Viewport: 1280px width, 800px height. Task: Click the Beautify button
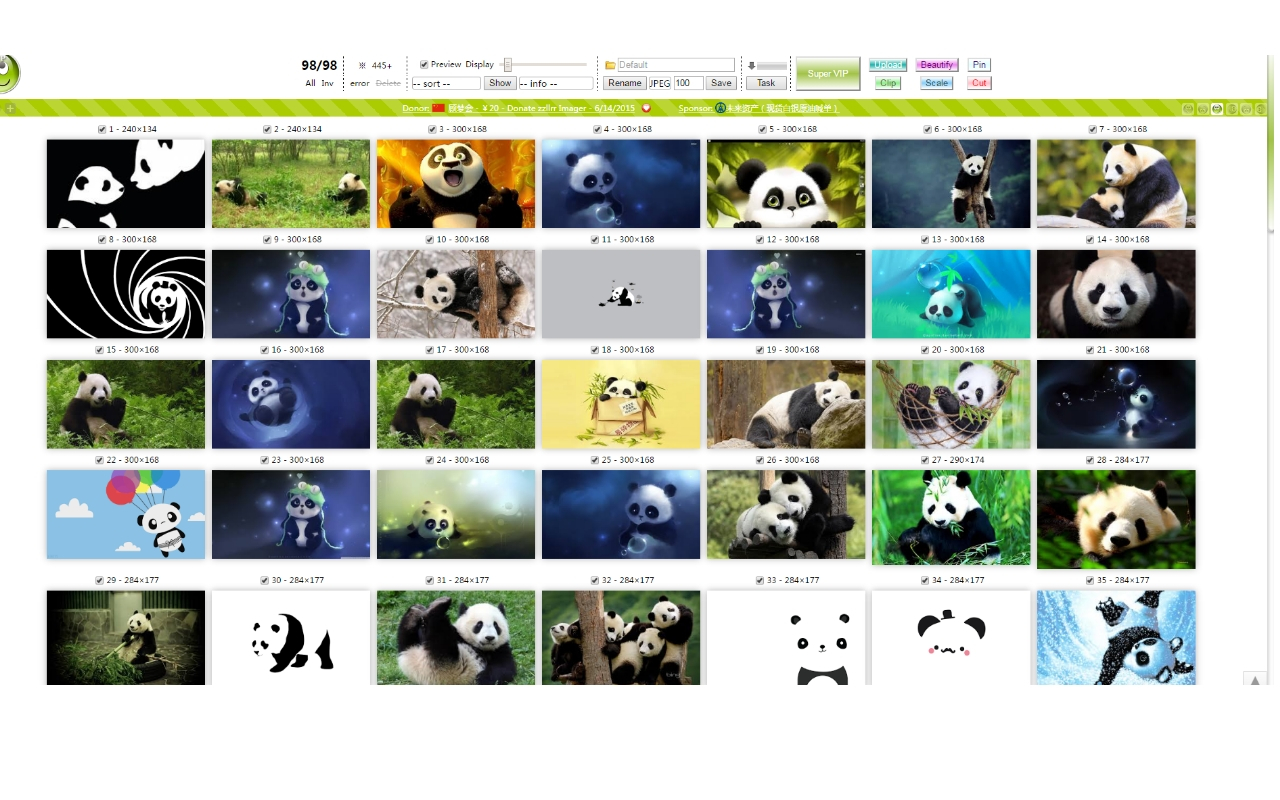[x=937, y=64]
